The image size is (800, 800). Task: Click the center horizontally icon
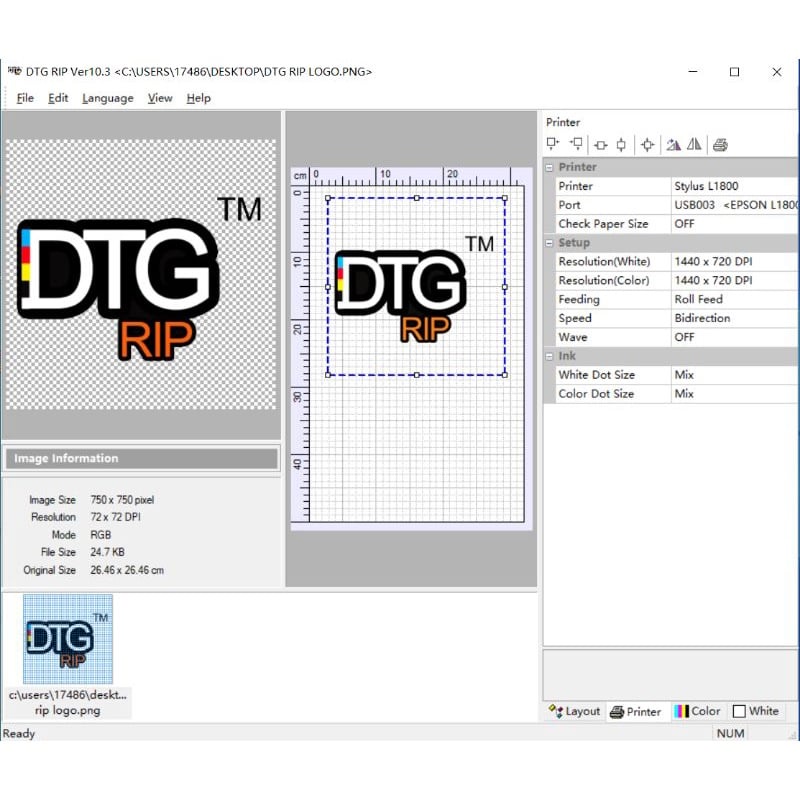click(x=600, y=145)
